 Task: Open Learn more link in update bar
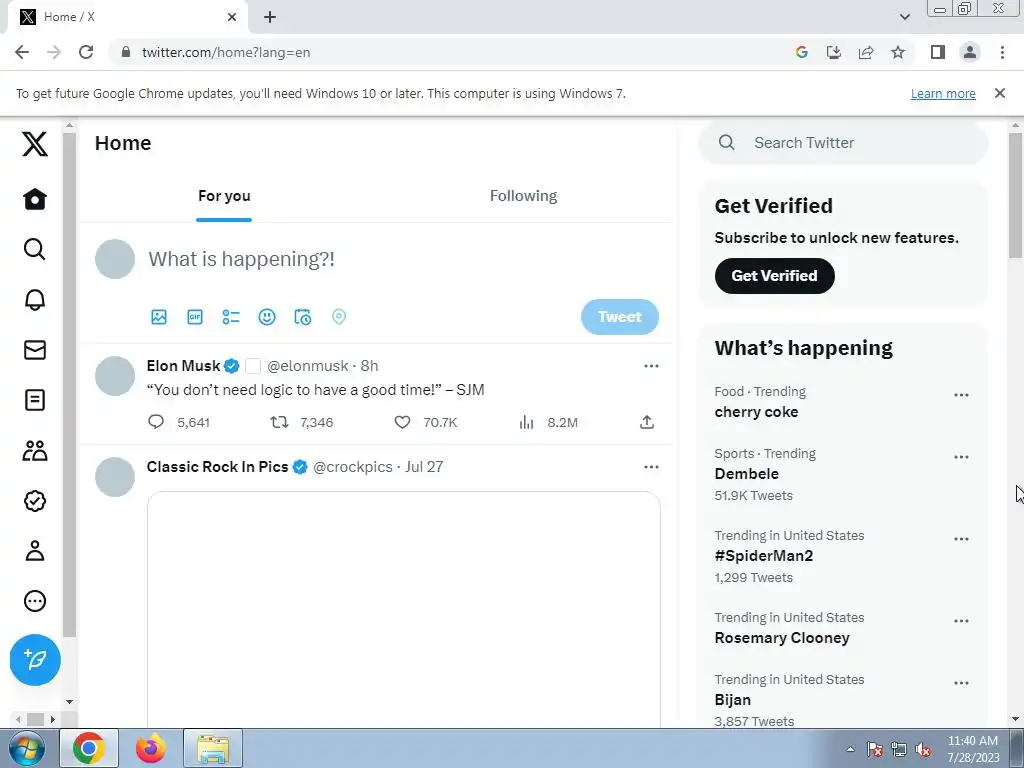pos(943,93)
